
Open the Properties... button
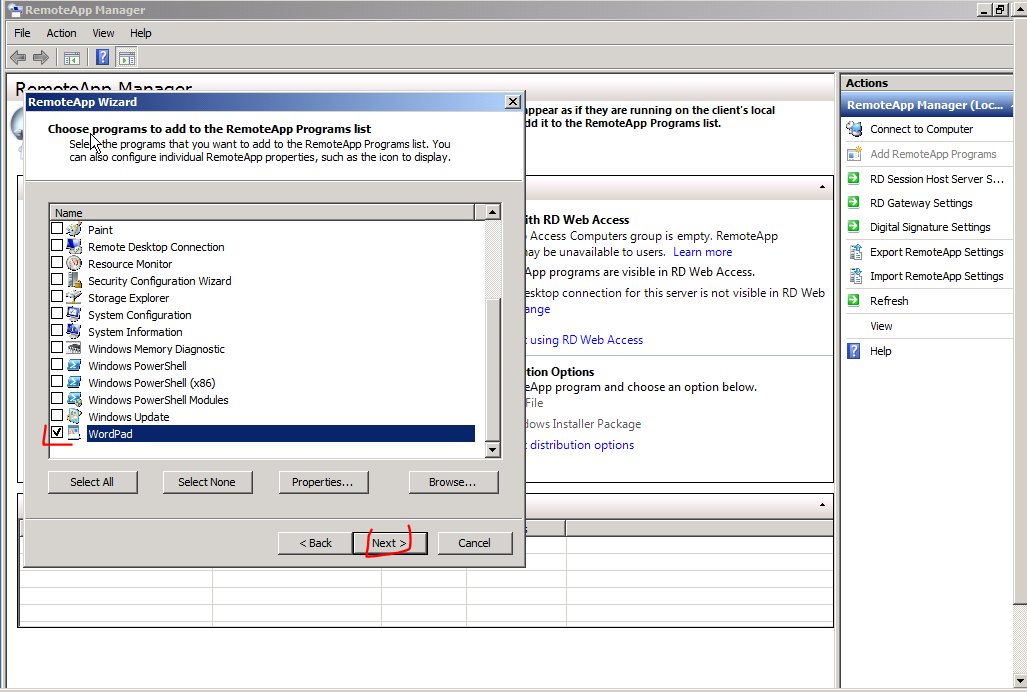pyautogui.click(x=323, y=482)
